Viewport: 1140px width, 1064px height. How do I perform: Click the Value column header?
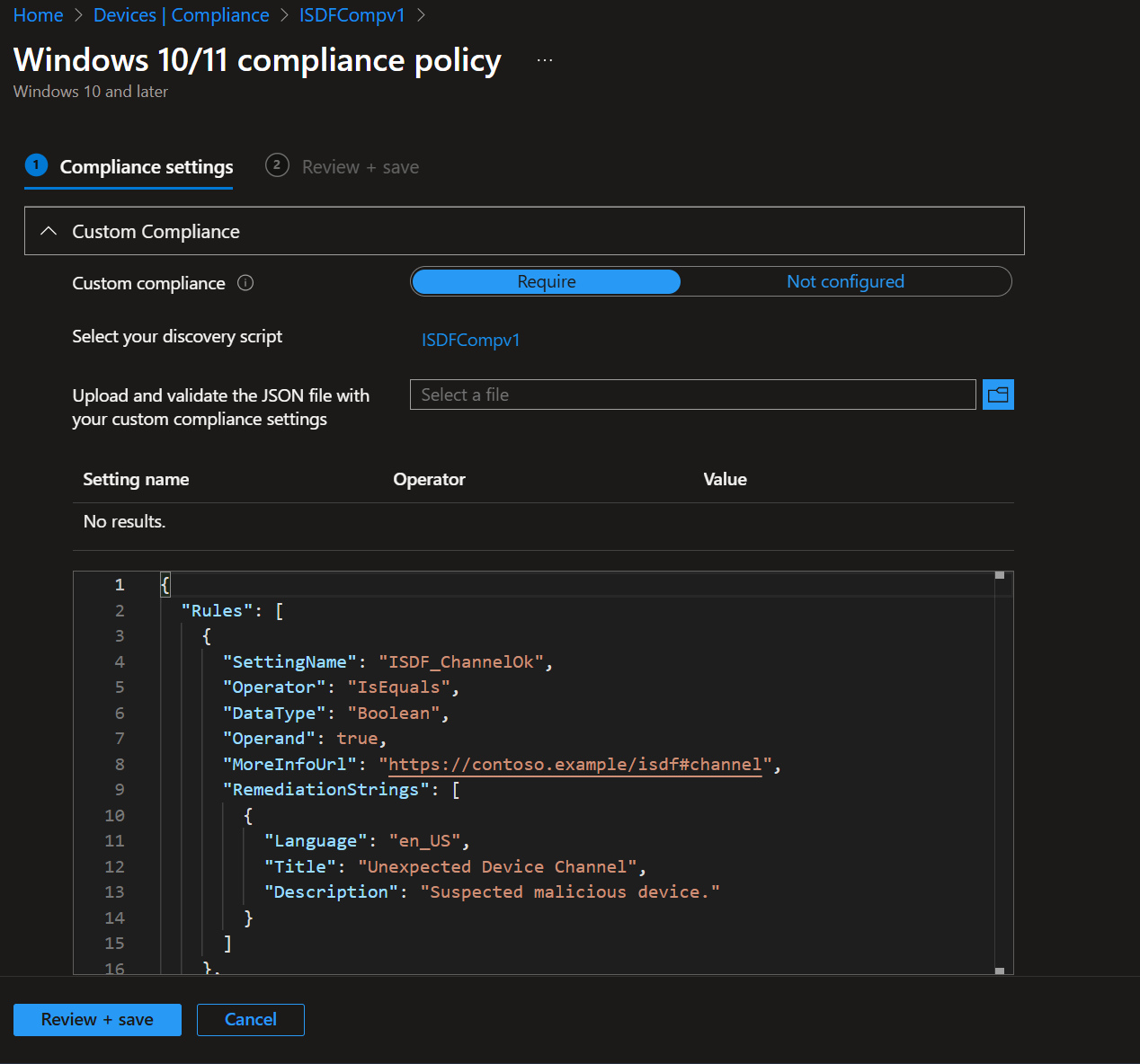tap(725, 479)
